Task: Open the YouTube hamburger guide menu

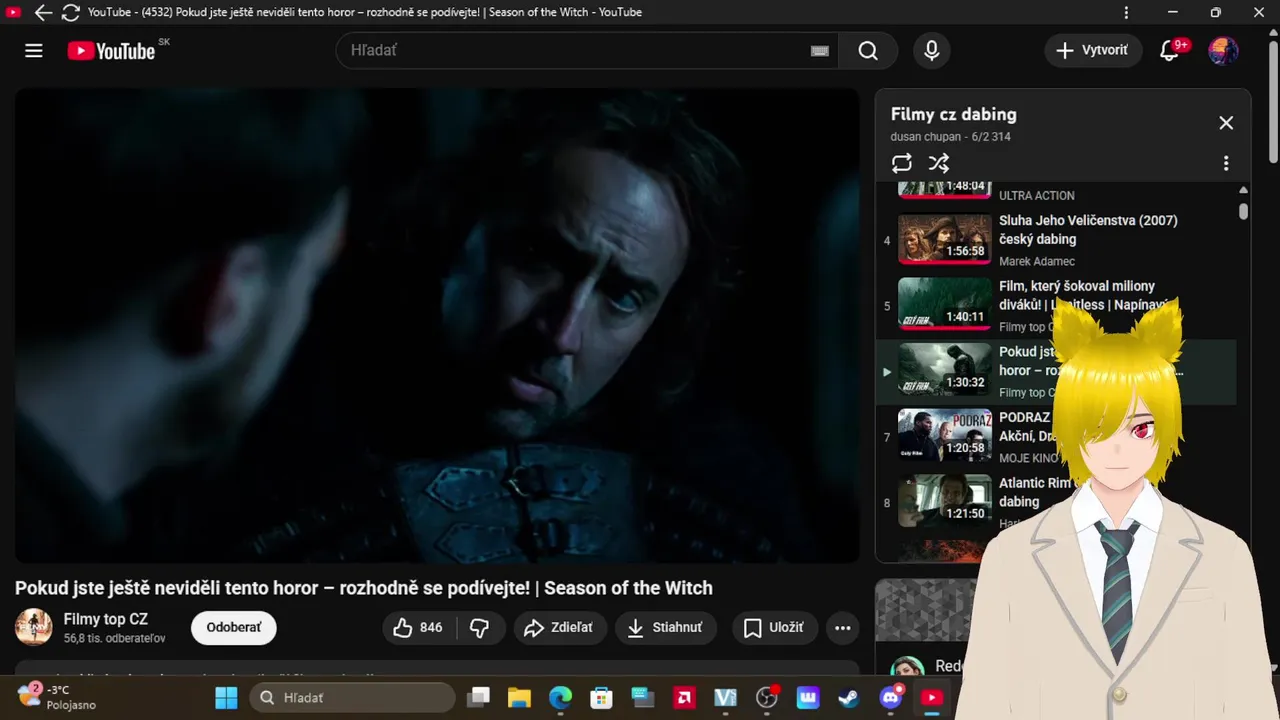Action: click(x=34, y=51)
